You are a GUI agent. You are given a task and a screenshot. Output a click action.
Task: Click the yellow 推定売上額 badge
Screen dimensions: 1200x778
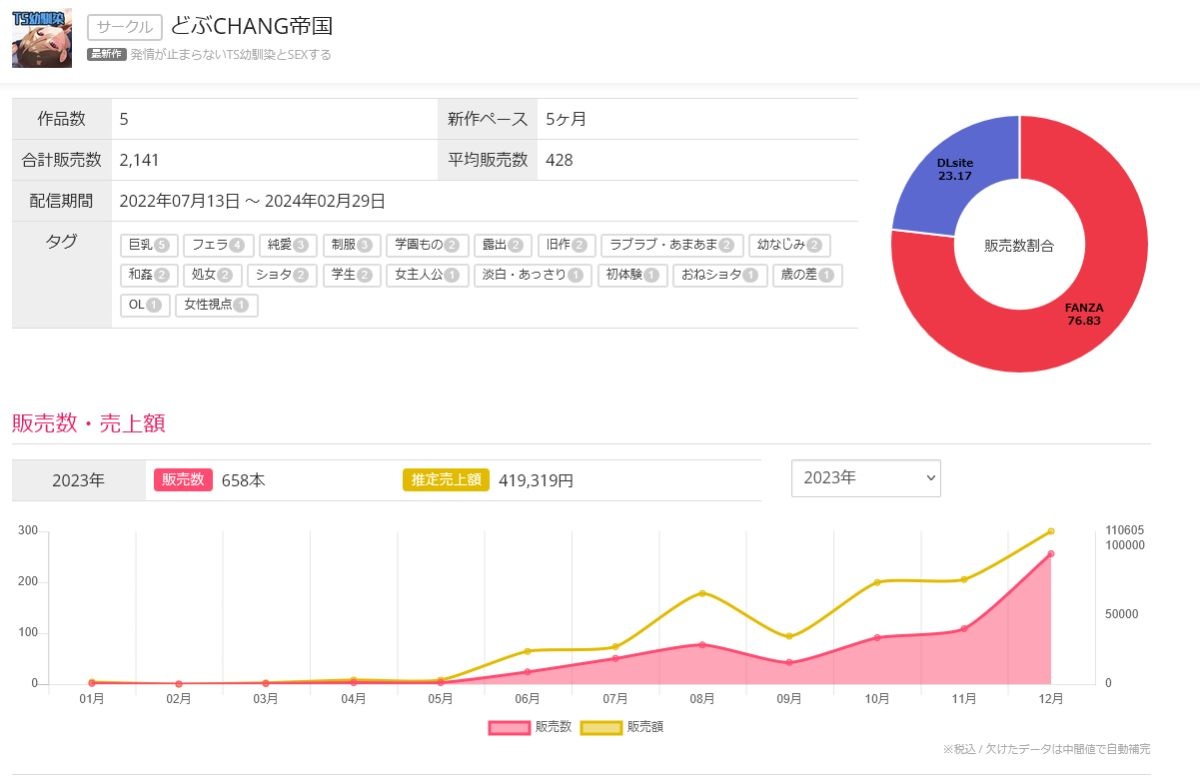point(446,480)
